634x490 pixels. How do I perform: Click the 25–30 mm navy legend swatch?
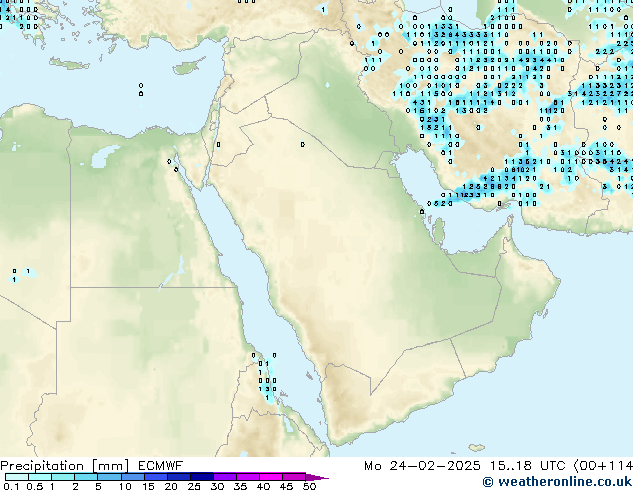(x=202, y=477)
